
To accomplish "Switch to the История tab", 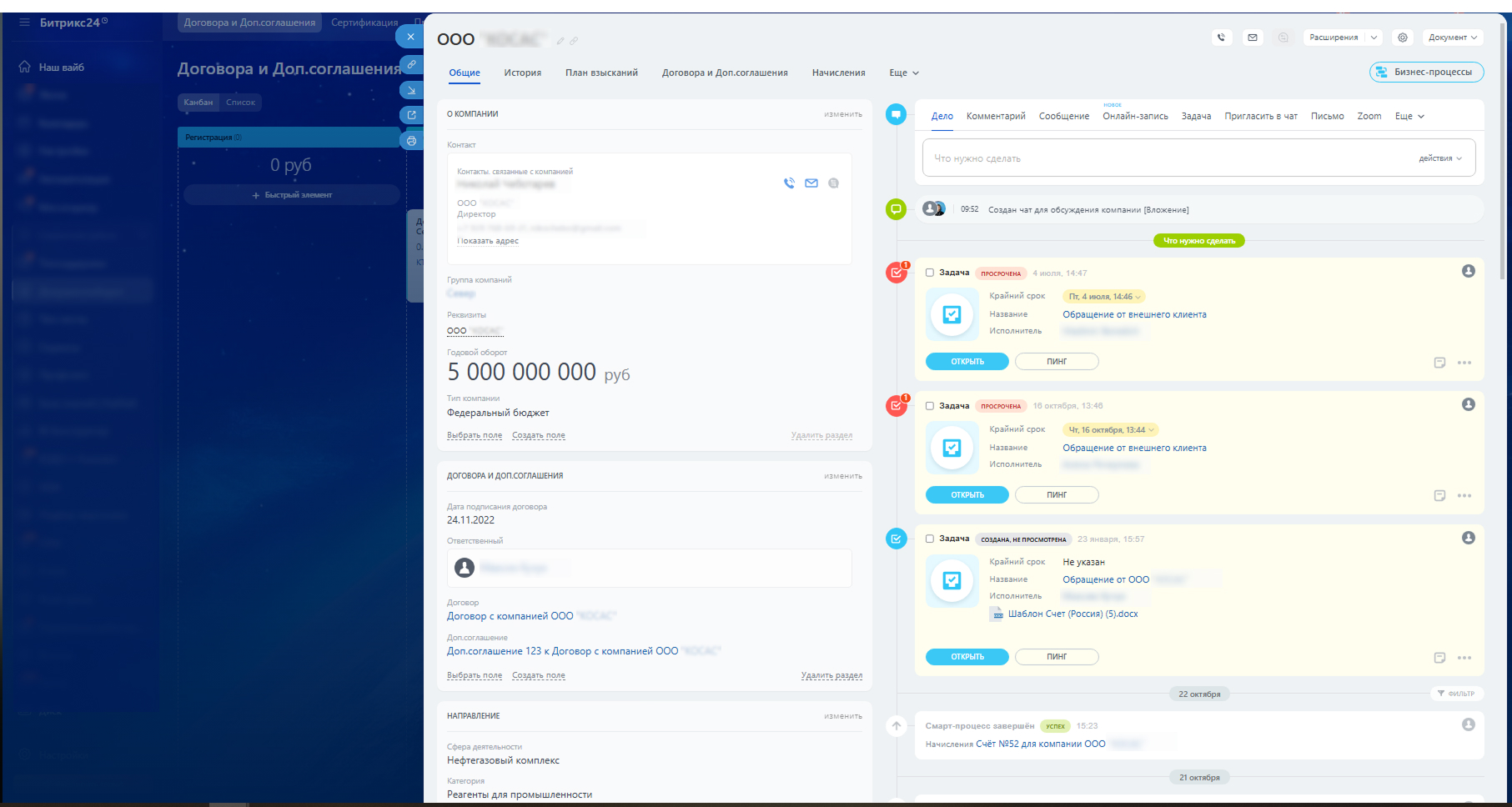I will [522, 73].
